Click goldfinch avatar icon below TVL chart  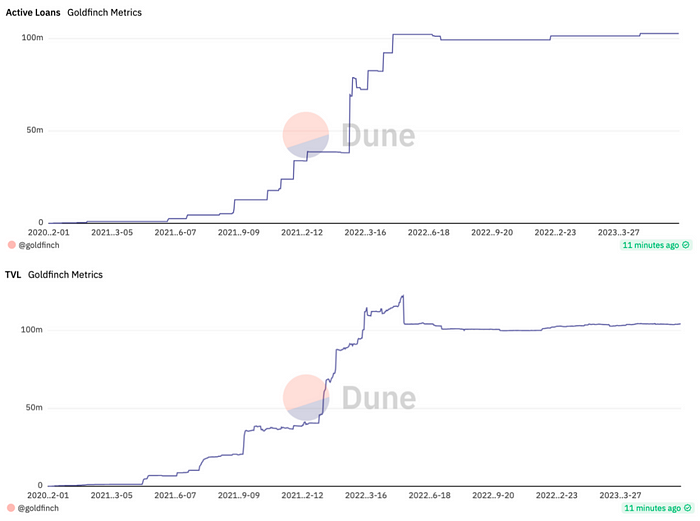[x=11, y=508]
